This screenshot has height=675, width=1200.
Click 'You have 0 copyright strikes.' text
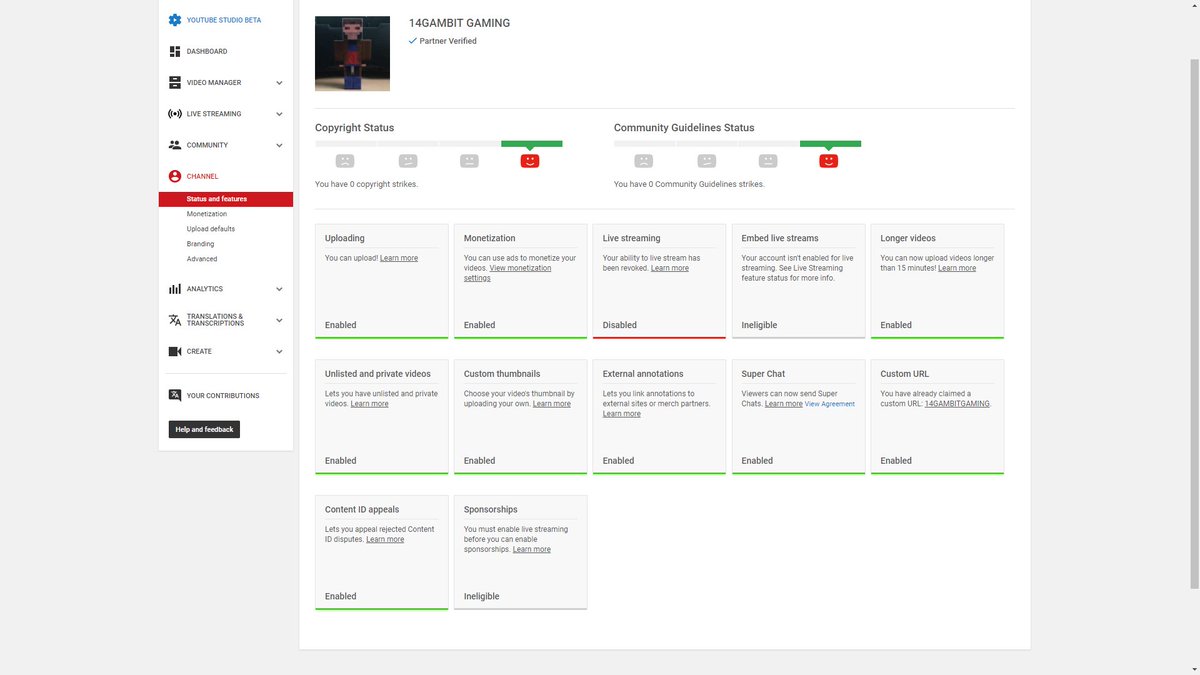pyautogui.click(x=367, y=184)
